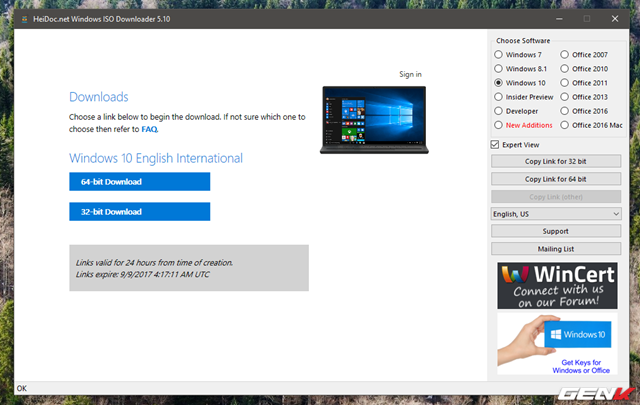Click the Sign in link
The image size is (640, 405).
pos(410,74)
